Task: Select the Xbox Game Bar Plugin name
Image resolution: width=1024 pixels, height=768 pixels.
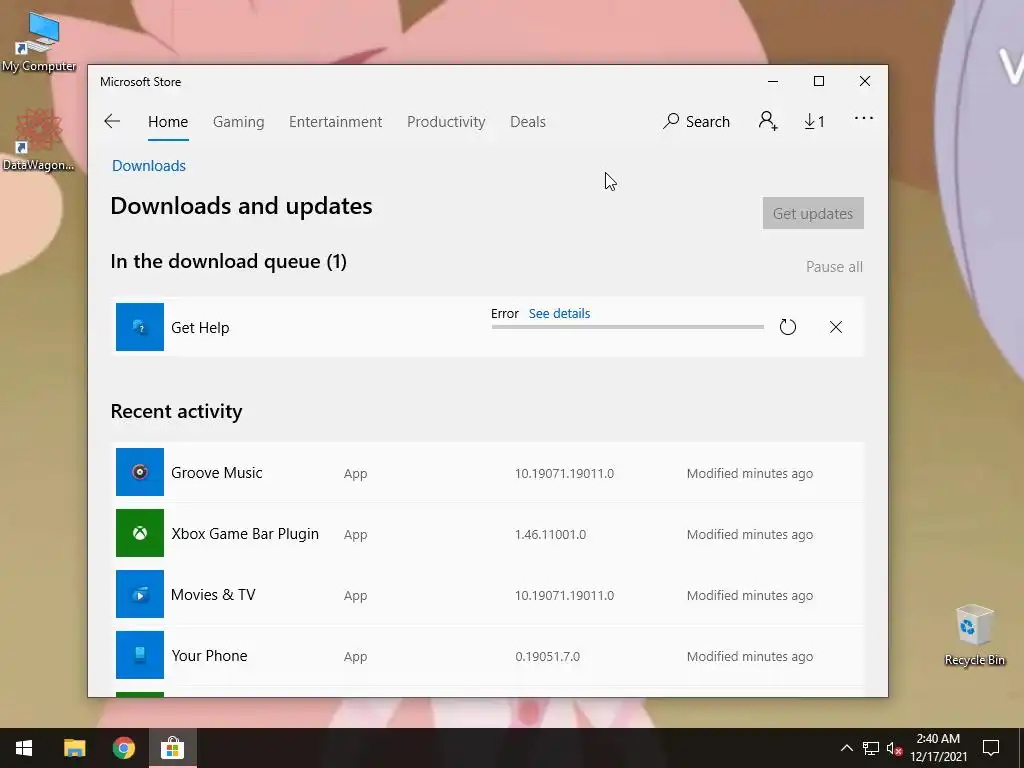Action: click(245, 534)
